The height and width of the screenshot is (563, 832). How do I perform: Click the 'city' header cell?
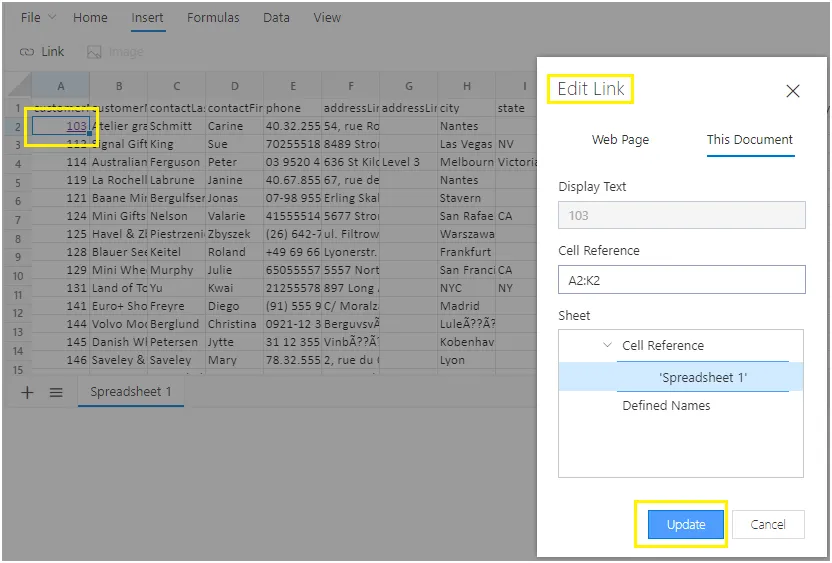pyautogui.click(x=466, y=108)
